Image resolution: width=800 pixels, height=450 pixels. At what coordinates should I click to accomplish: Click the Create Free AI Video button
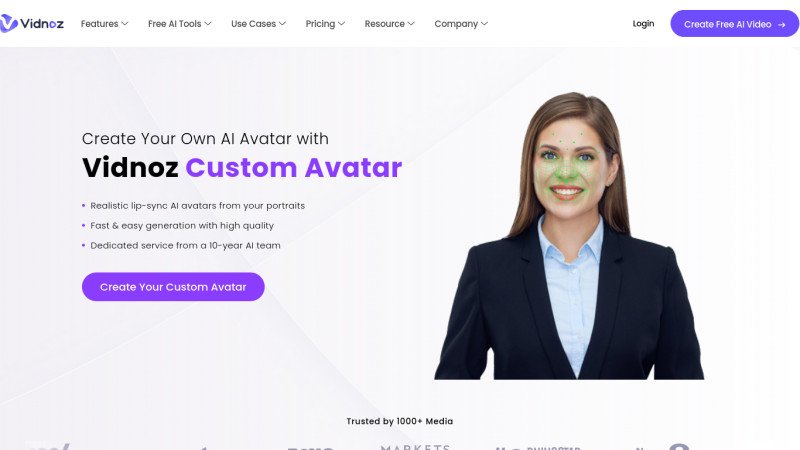[735, 23]
